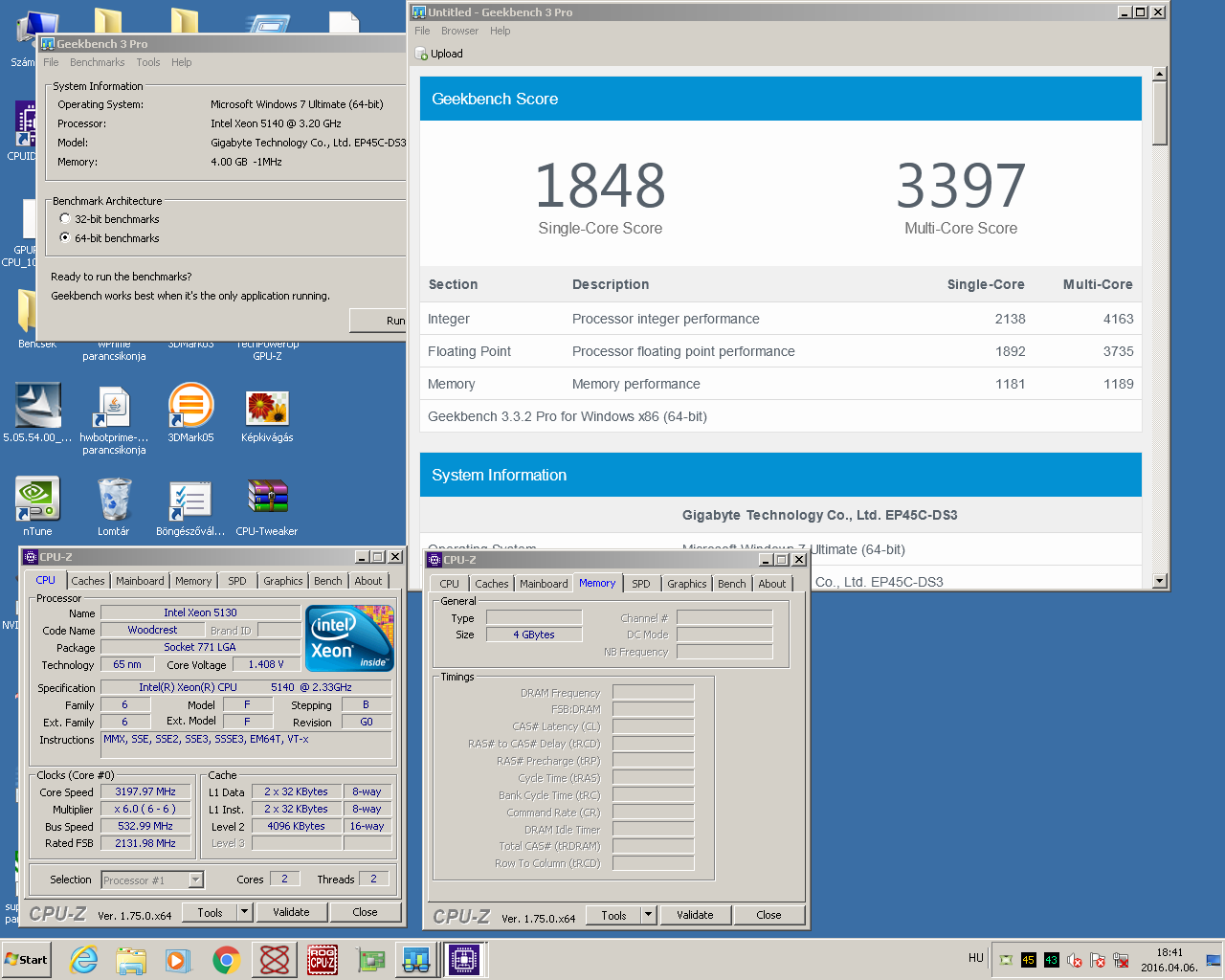Open the Tools menu in Geekbench 3 Pro

click(148, 62)
